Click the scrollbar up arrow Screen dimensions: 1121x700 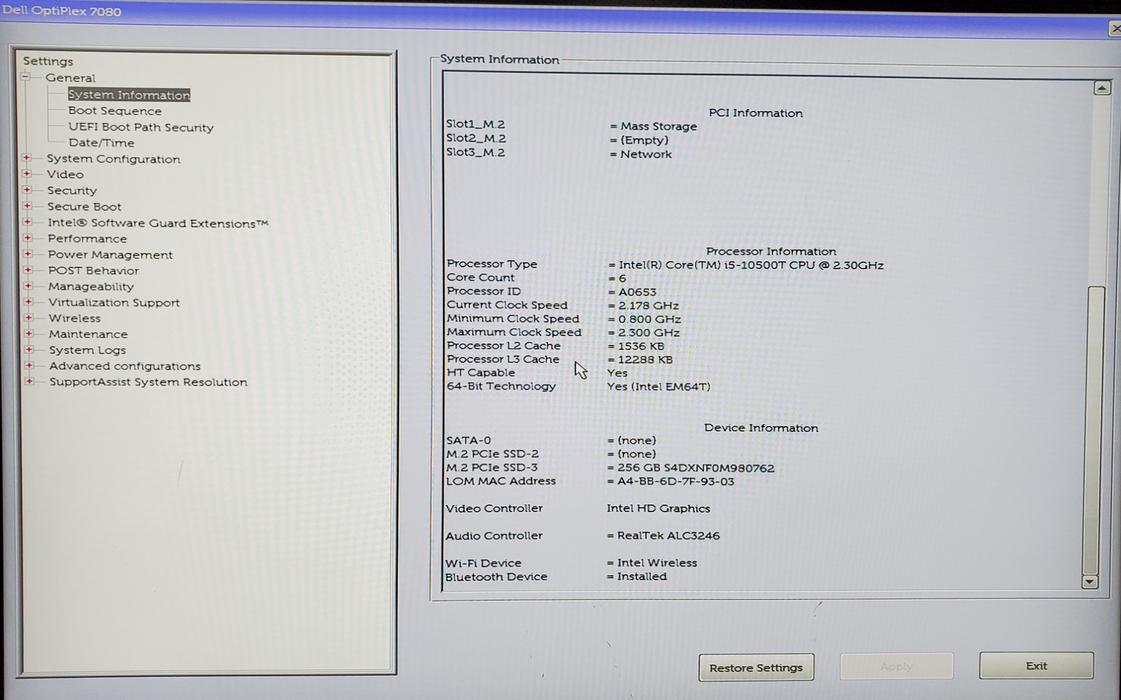click(x=1102, y=88)
